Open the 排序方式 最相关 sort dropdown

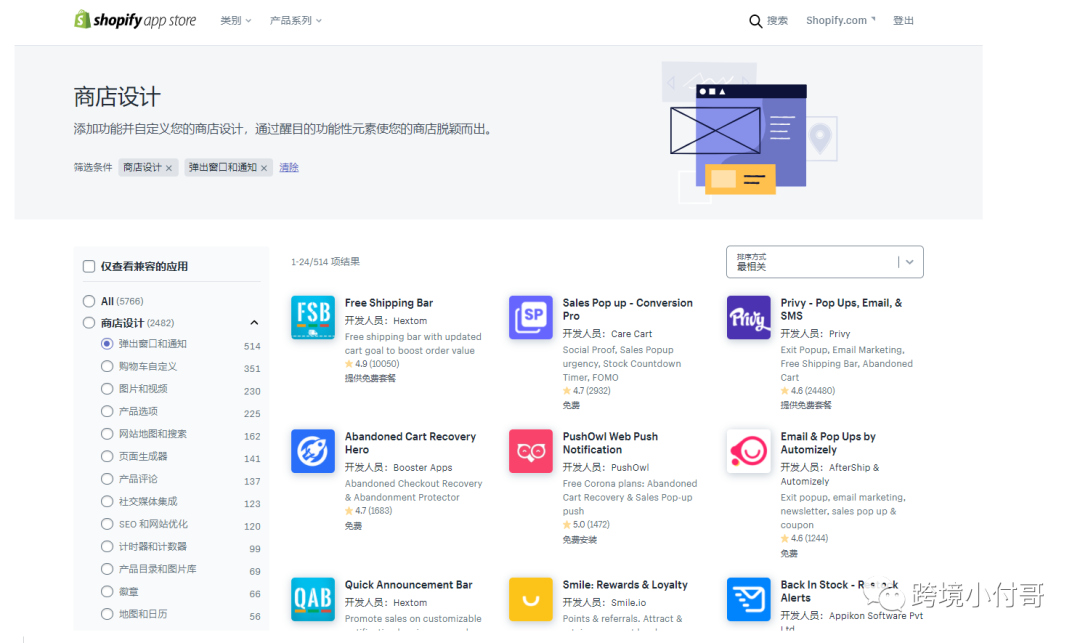[x=824, y=262]
